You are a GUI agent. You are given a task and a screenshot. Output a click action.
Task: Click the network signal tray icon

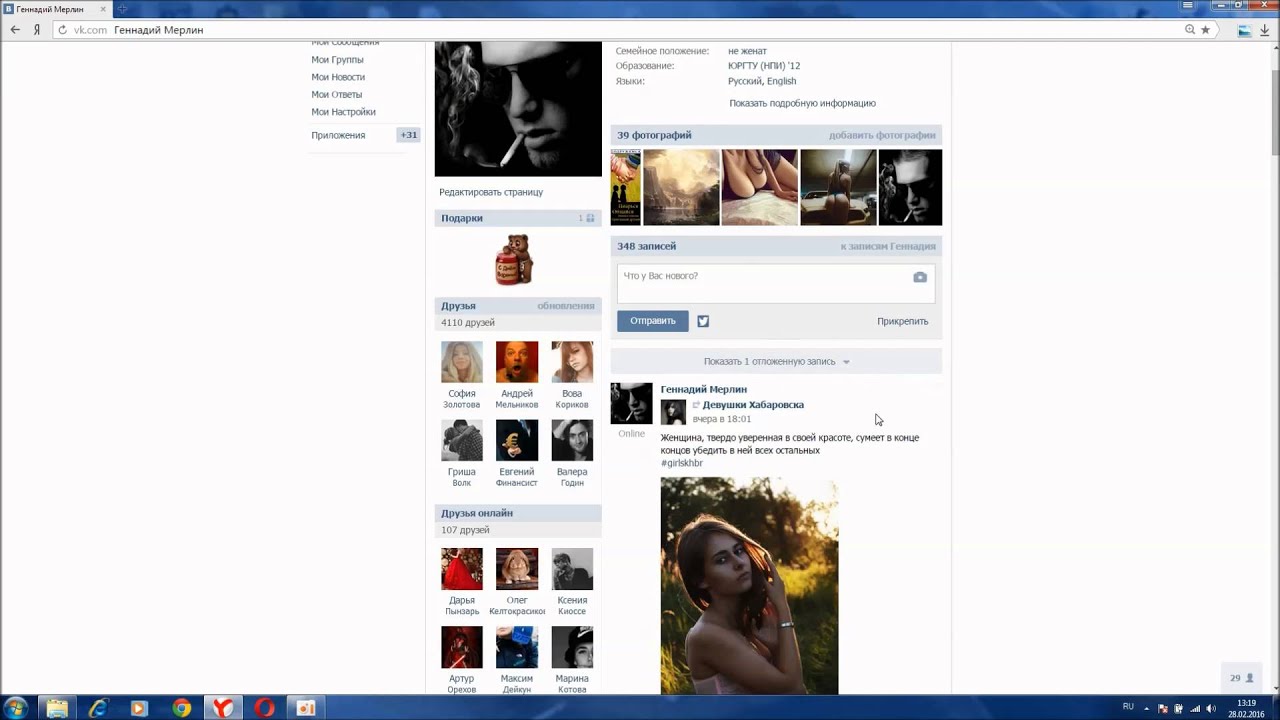[1195, 708]
